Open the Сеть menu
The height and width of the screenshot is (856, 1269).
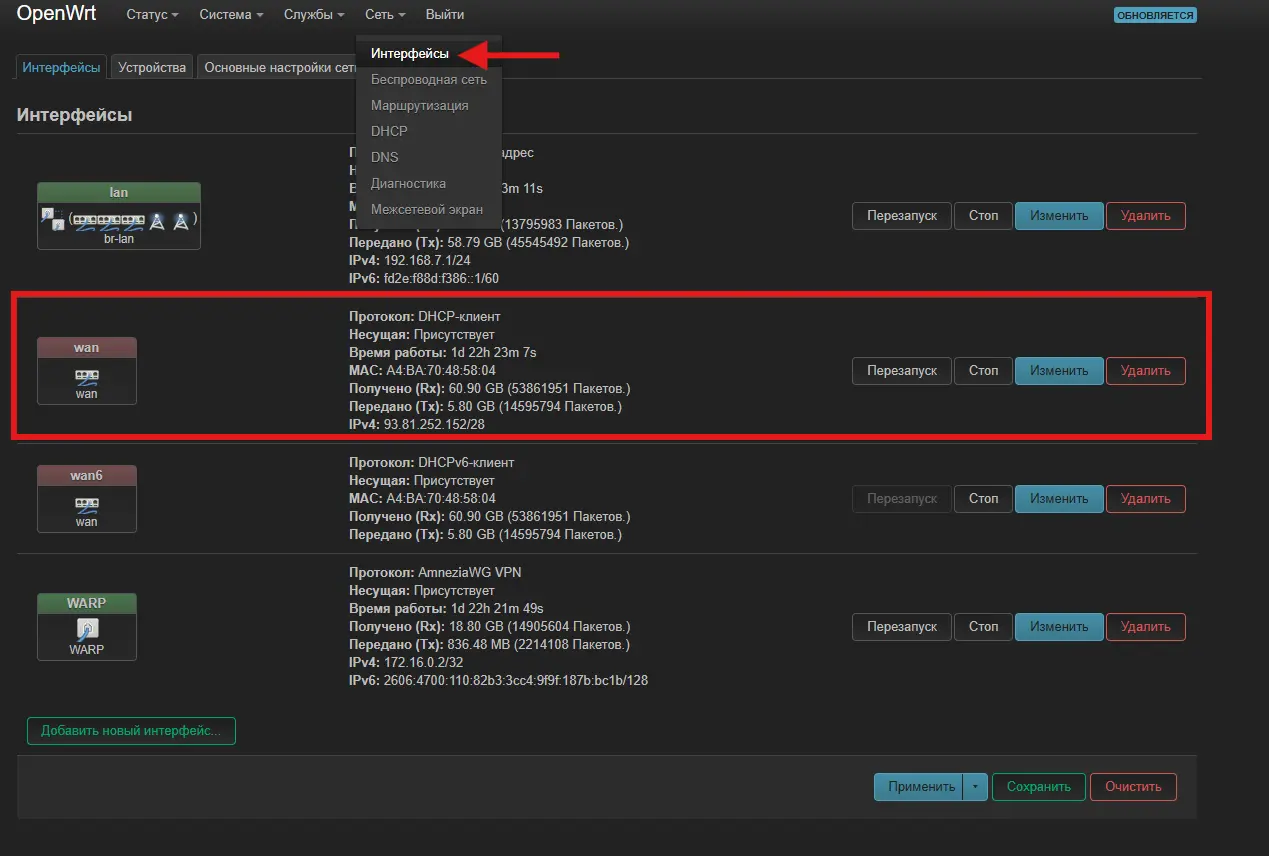[x=385, y=15]
